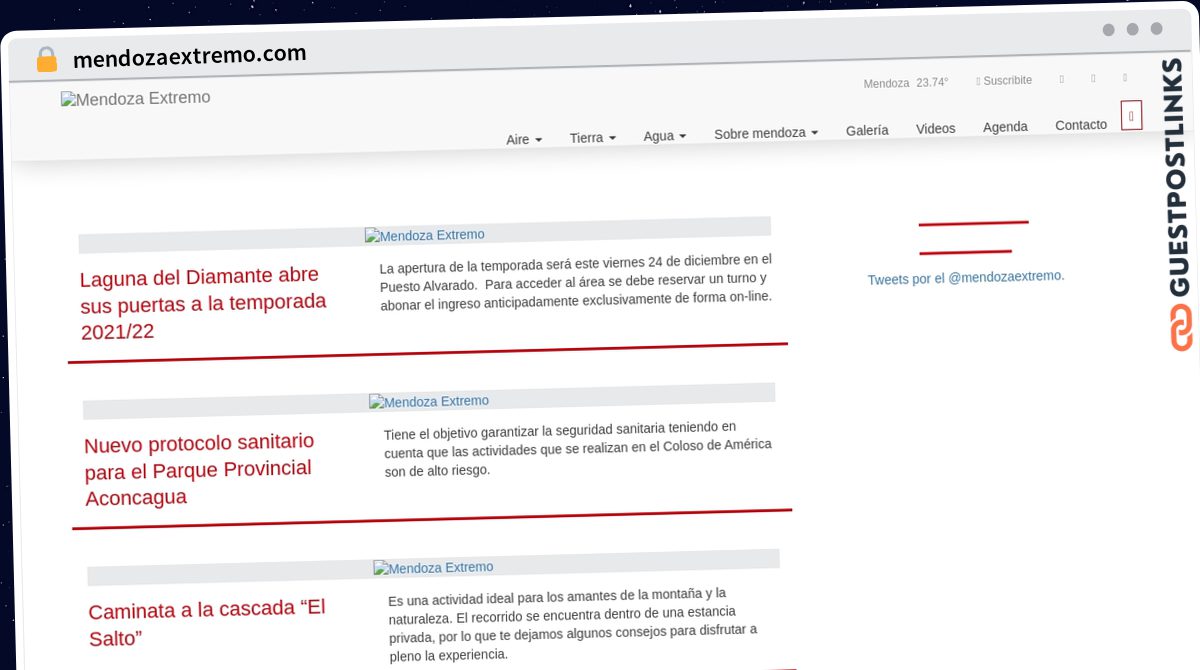Image resolution: width=1200 pixels, height=670 pixels.
Task: Click the rightmost small icon in top bar
Action: [x=1124, y=78]
